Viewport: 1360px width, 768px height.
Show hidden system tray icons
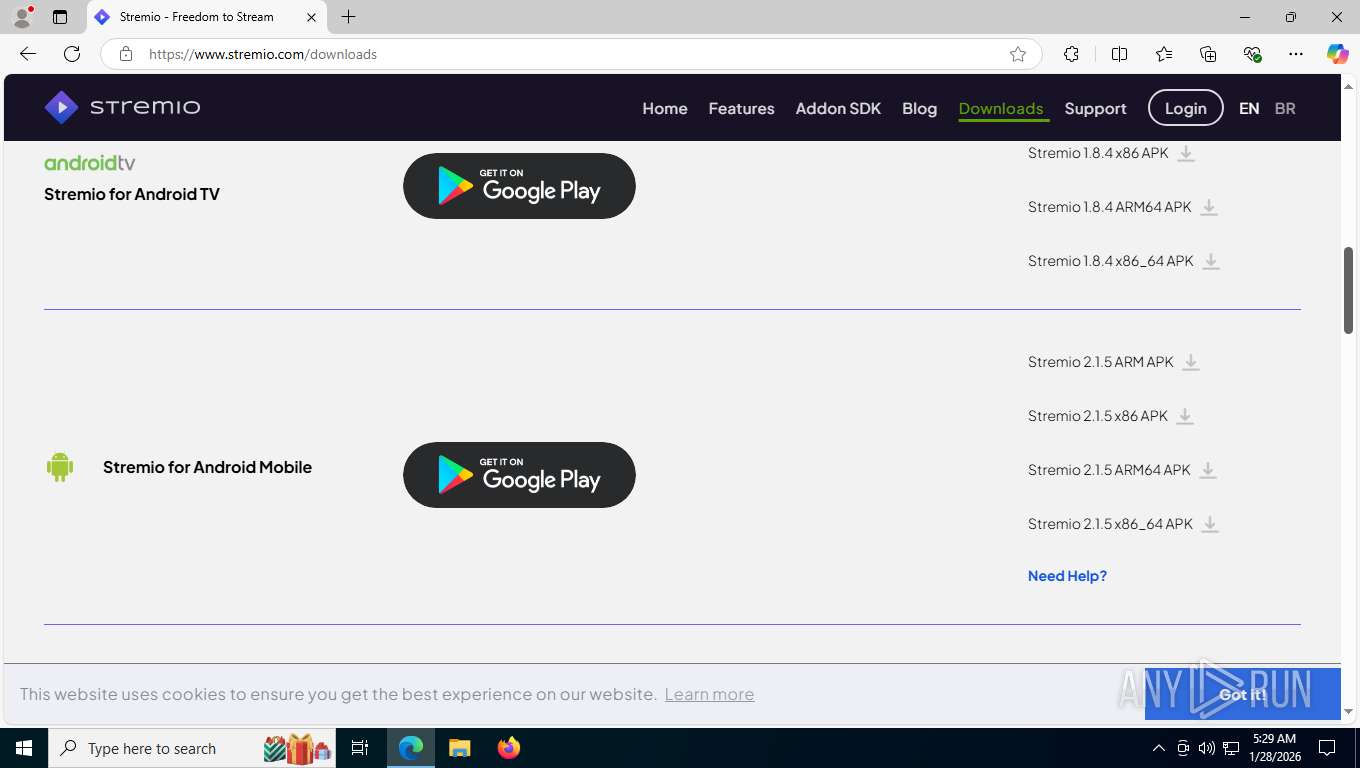pyautogui.click(x=1159, y=748)
